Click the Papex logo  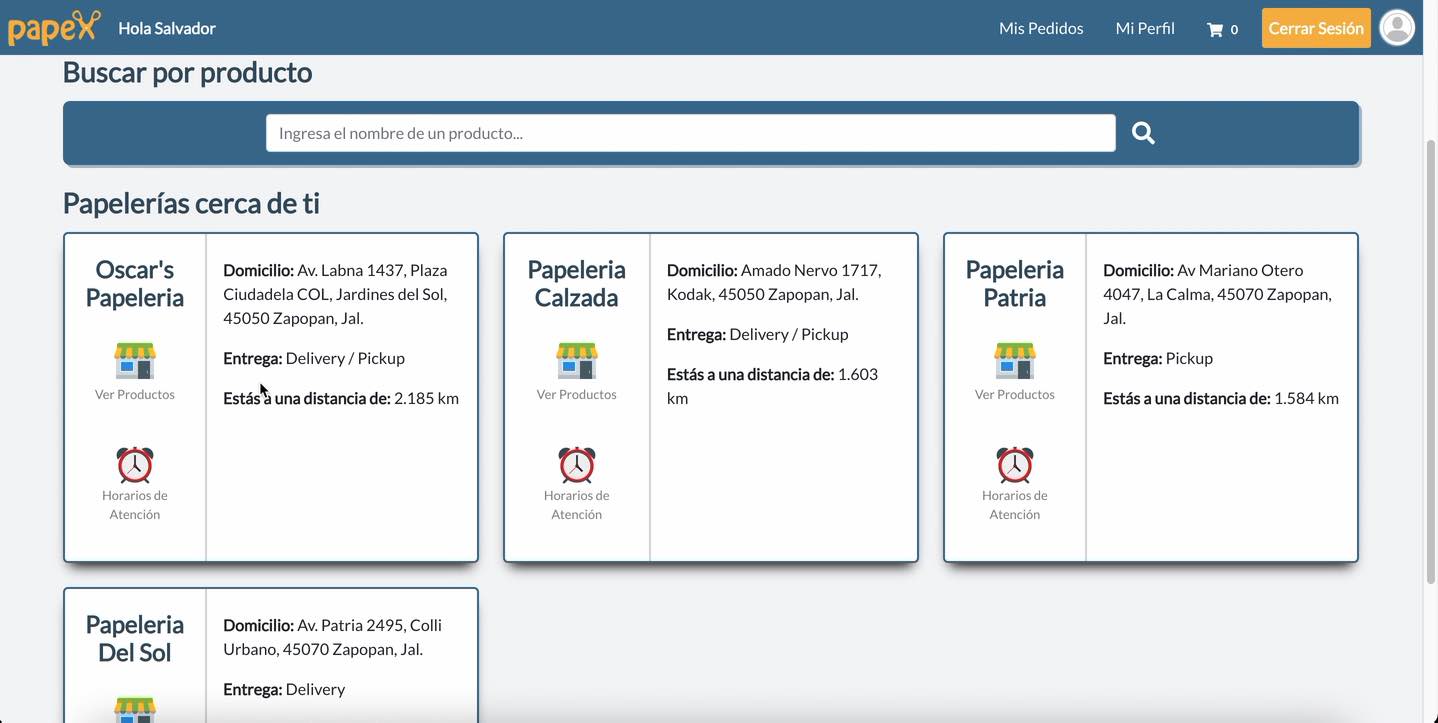(54, 28)
